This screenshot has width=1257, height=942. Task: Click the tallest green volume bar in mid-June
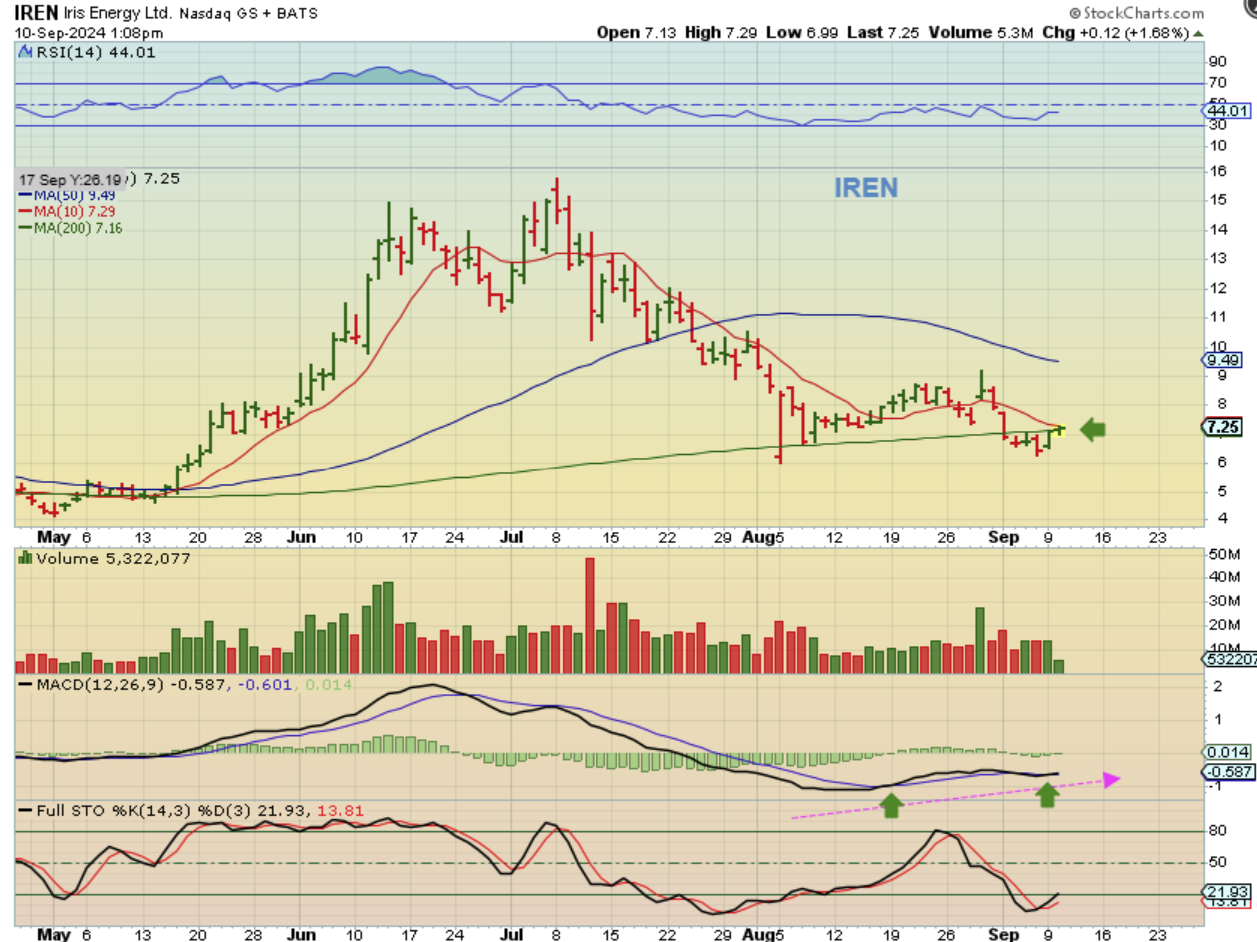pyautogui.click(x=388, y=626)
